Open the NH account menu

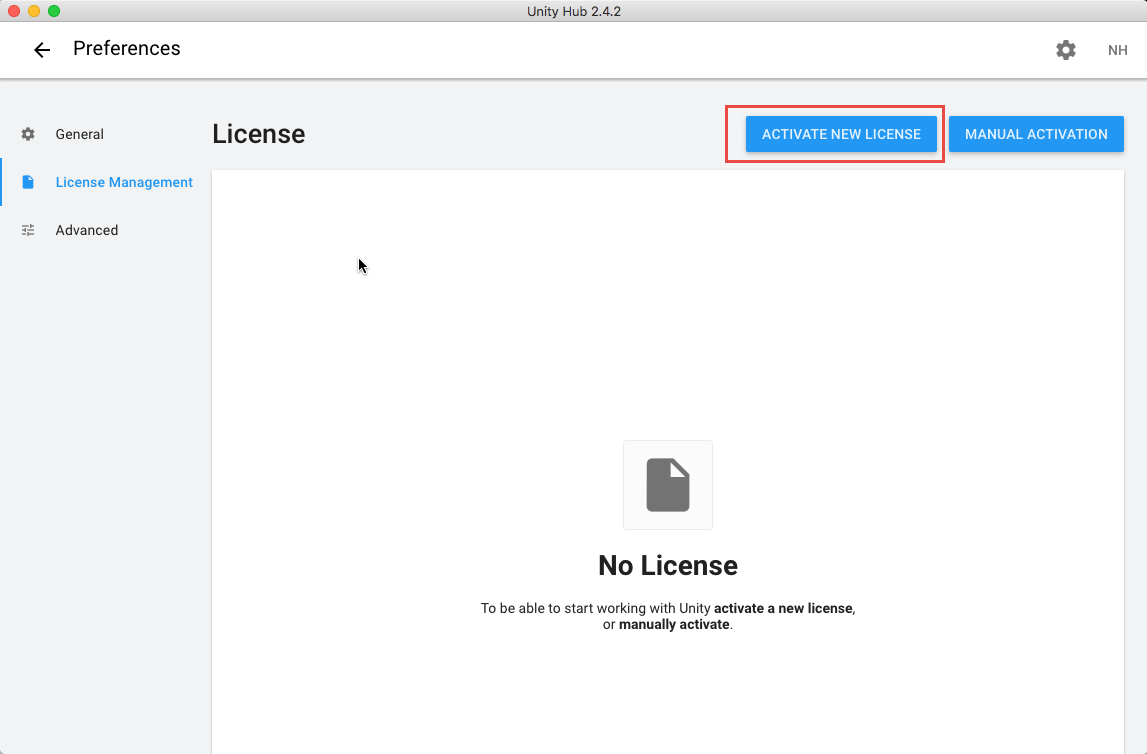1117,50
